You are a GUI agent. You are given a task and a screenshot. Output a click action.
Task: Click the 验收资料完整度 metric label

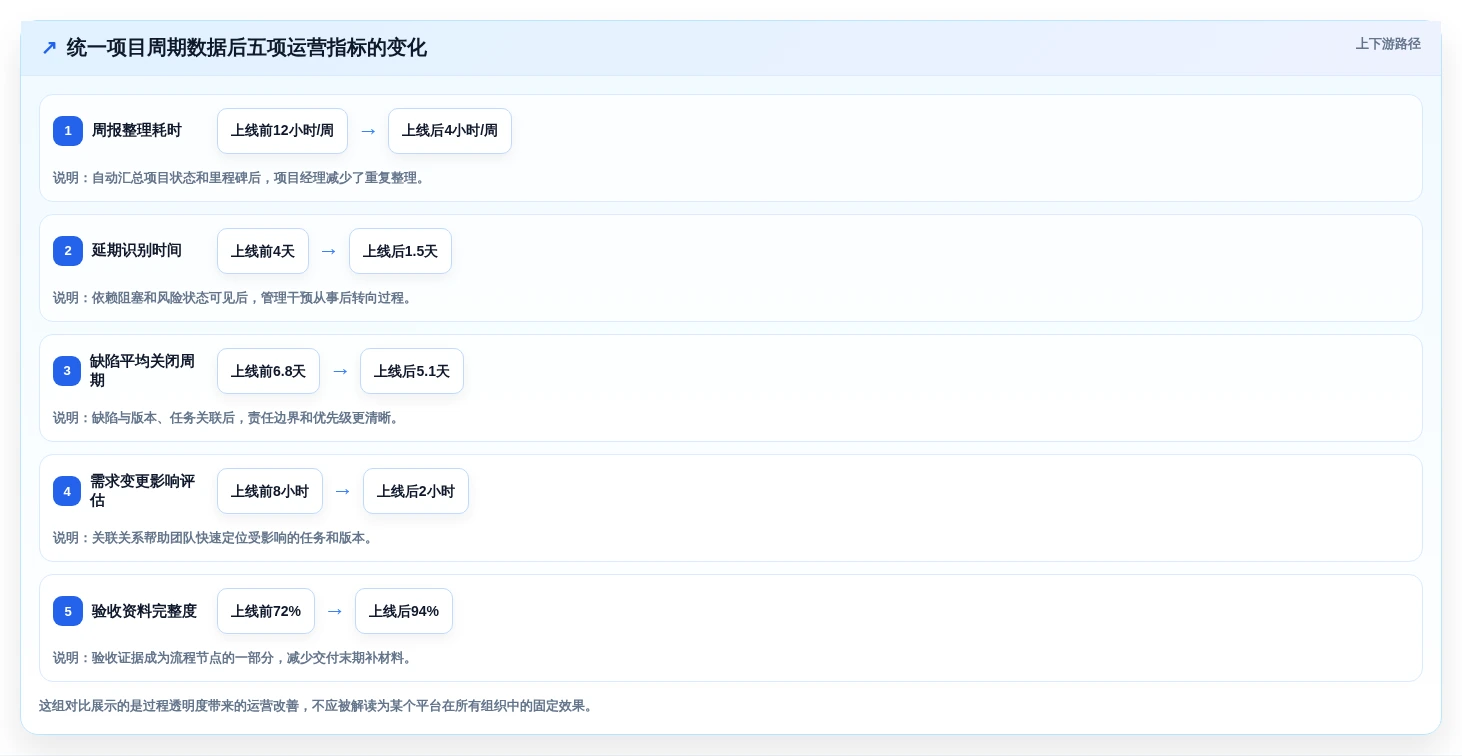pyautogui.click(x=144, y=611)
